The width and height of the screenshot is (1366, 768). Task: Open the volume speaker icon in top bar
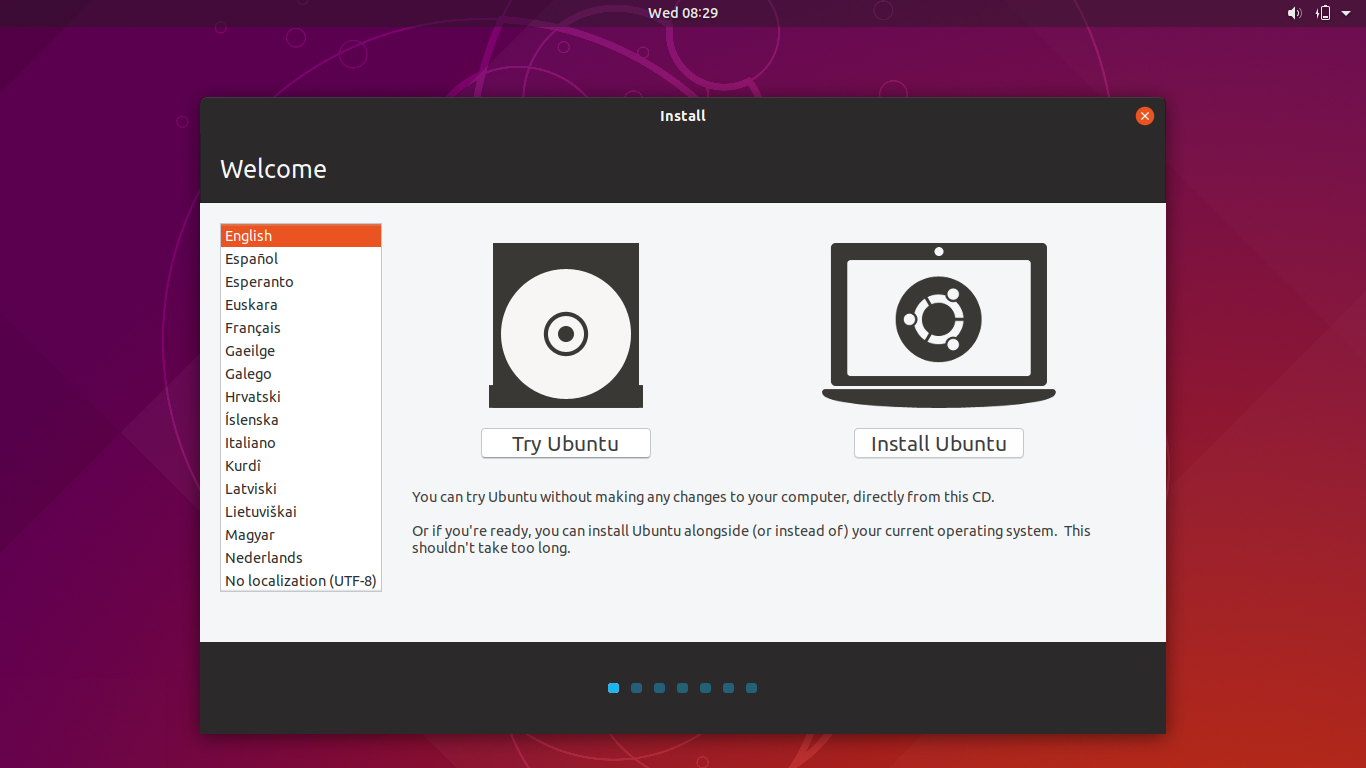[x=1294, y=13]
